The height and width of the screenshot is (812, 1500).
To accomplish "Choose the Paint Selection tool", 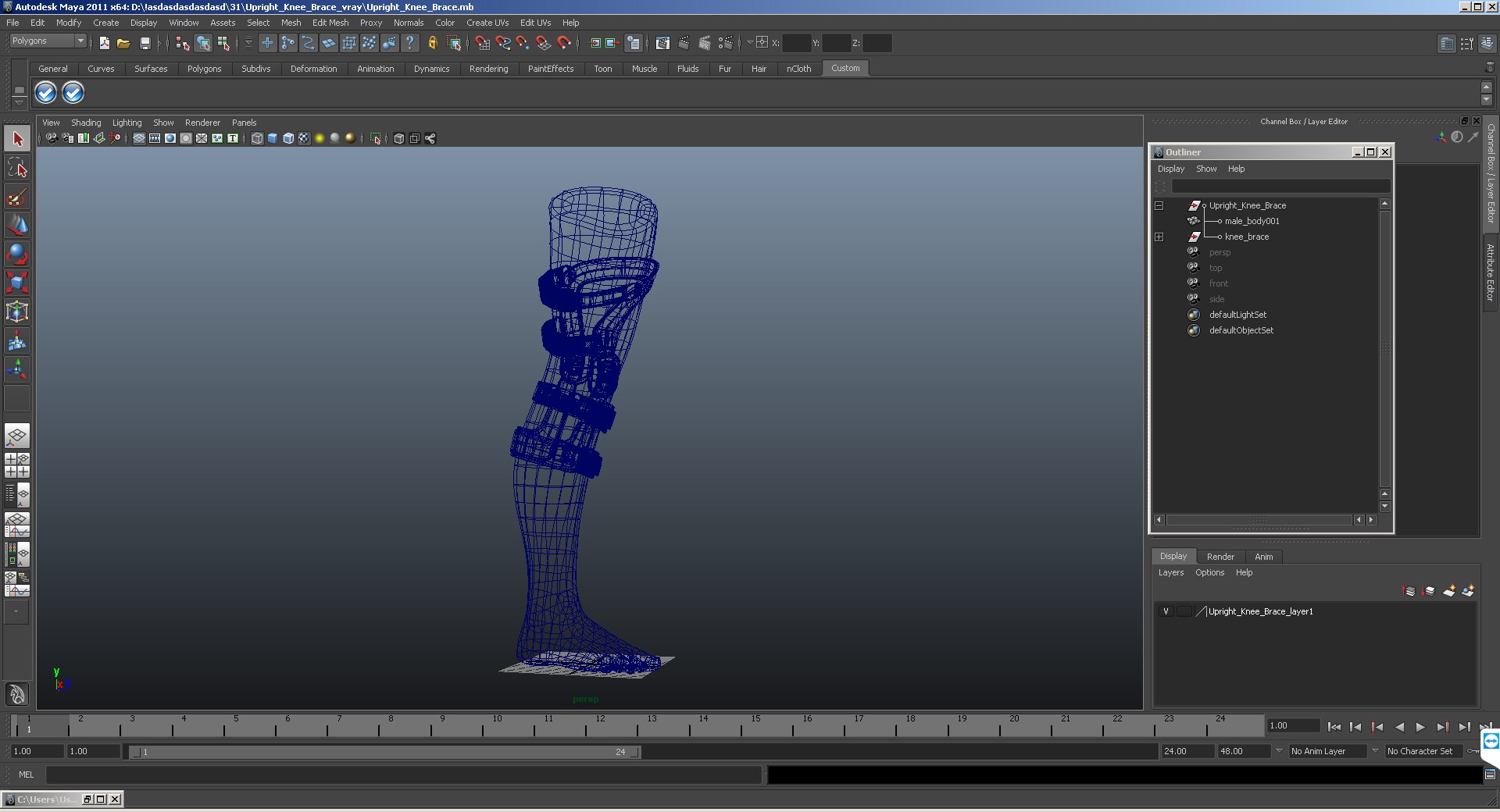I will (17, 197).
